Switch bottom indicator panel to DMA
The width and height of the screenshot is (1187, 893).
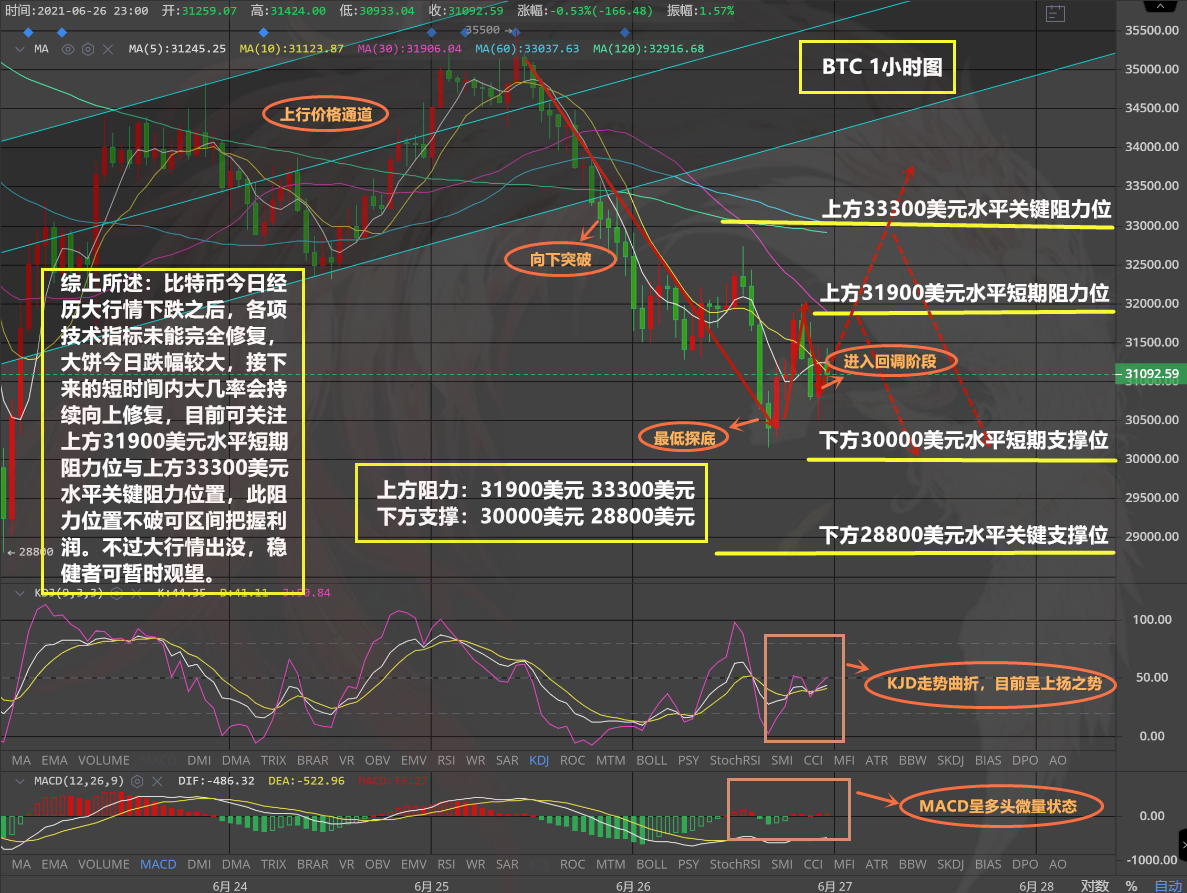pyautogui.click(x=235, y=864)
